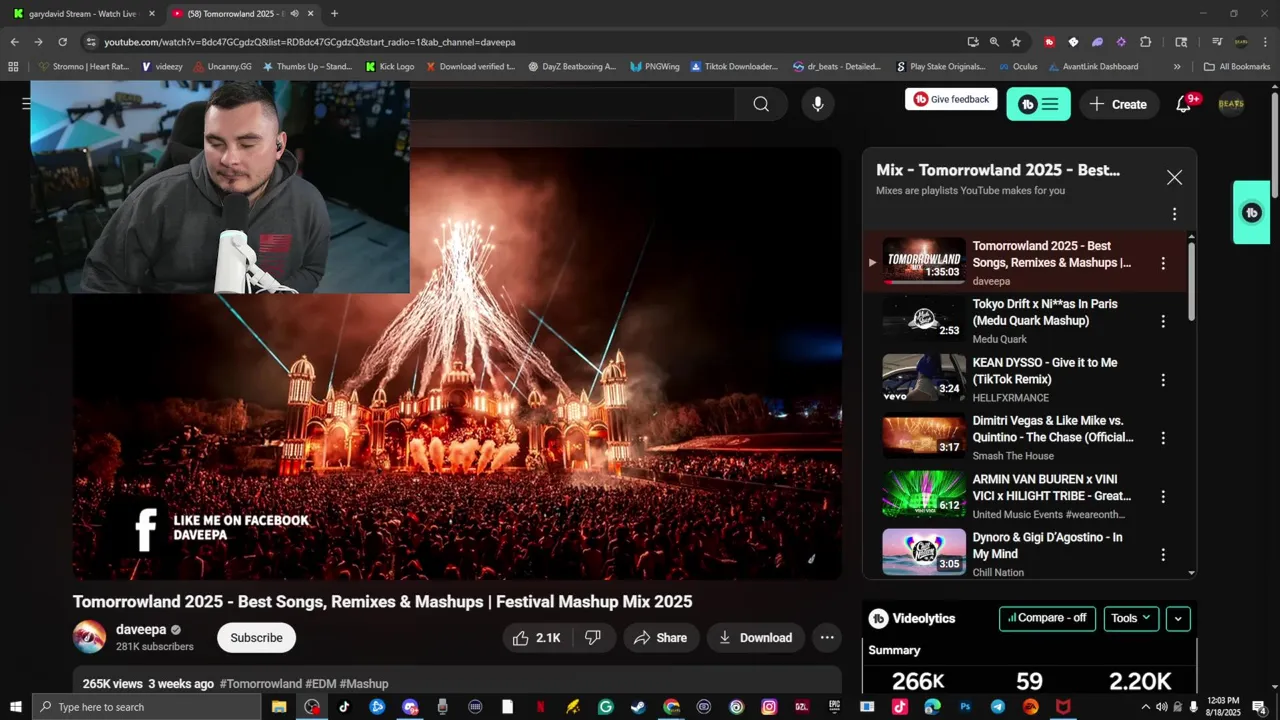Screen dimensions: 1280x720
Task: Click the Subscribe button
Action: 256,638
